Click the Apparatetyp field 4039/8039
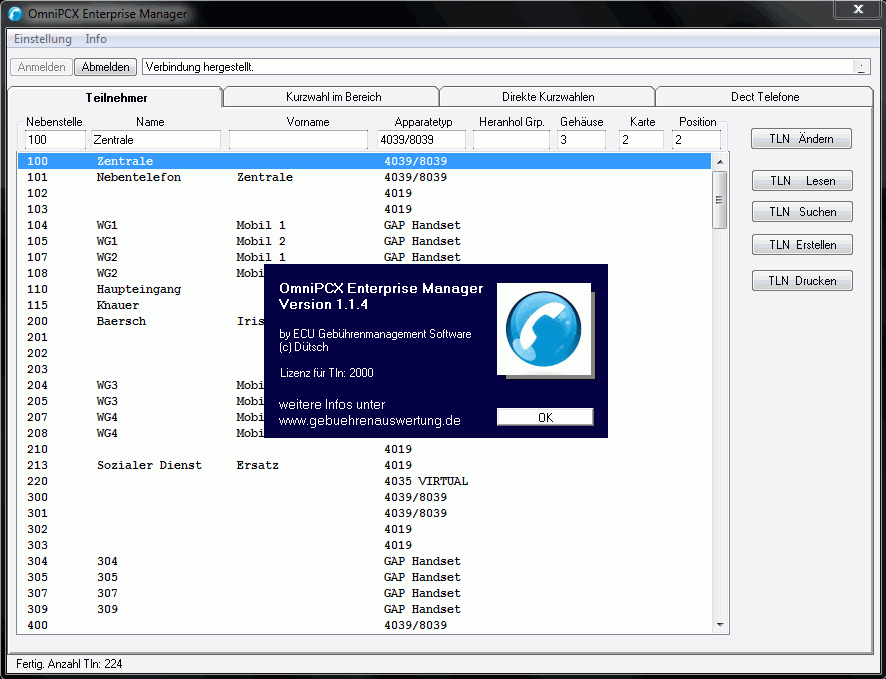 [422, 140]
